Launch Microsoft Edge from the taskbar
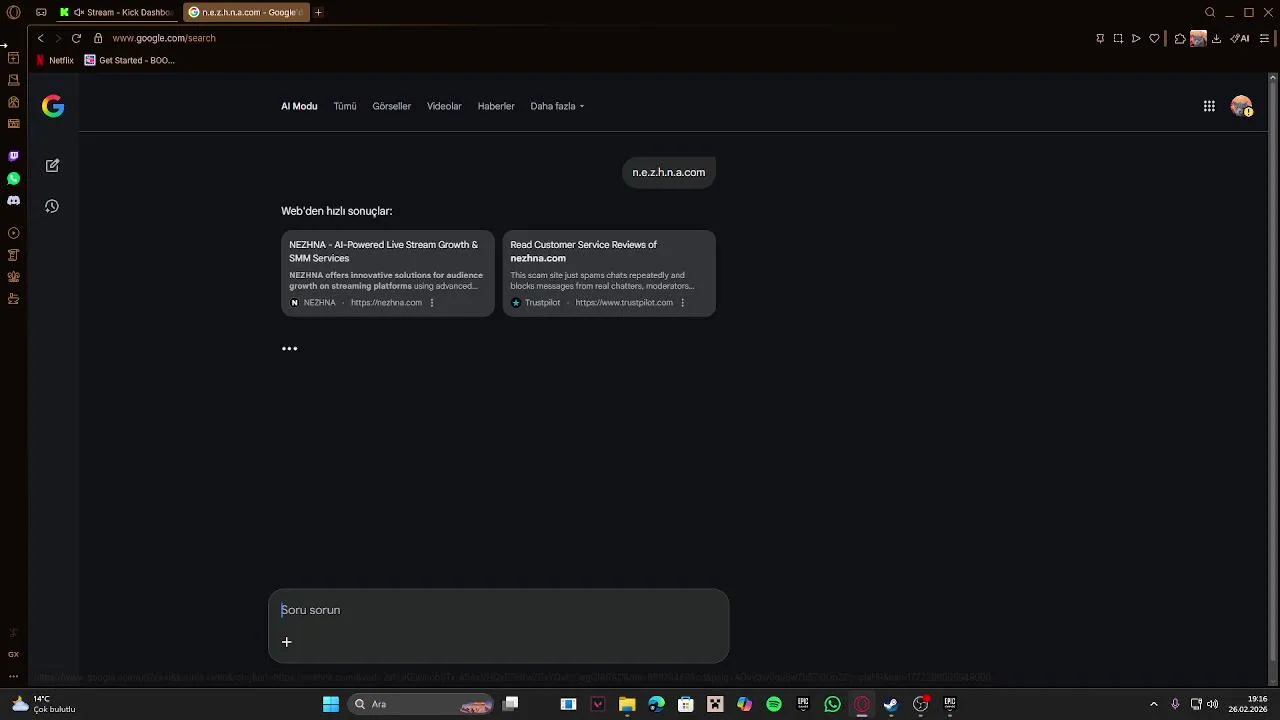1280x720 pixels. tap(656, 704)
